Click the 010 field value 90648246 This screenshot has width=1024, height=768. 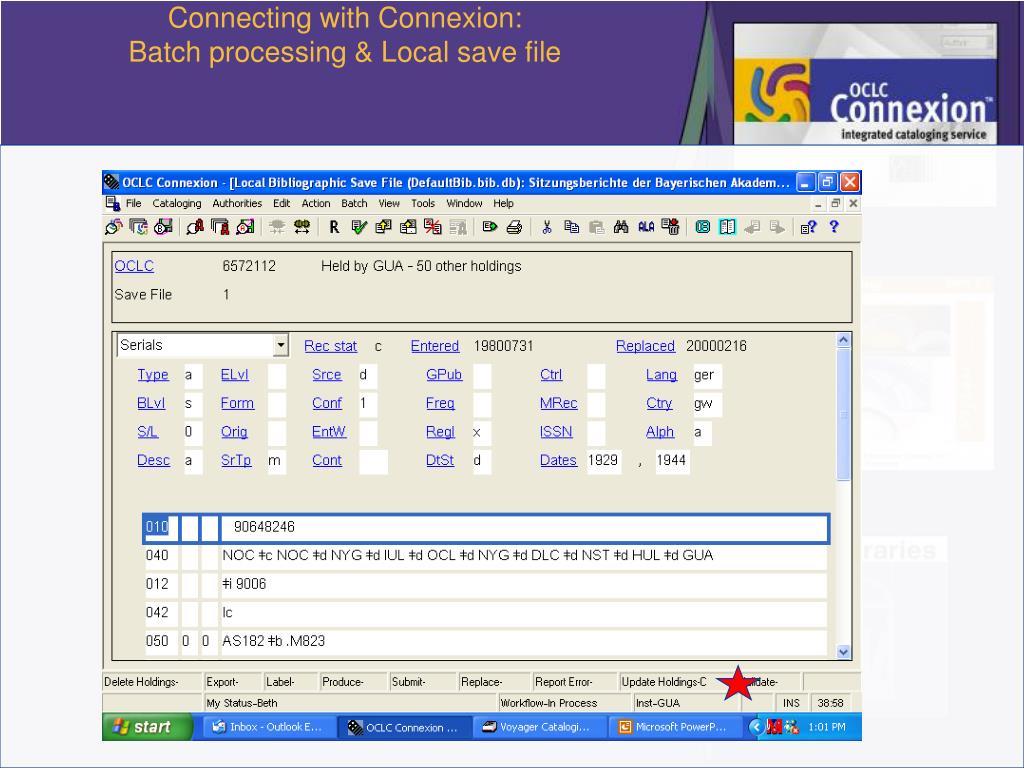coord(524,527)
